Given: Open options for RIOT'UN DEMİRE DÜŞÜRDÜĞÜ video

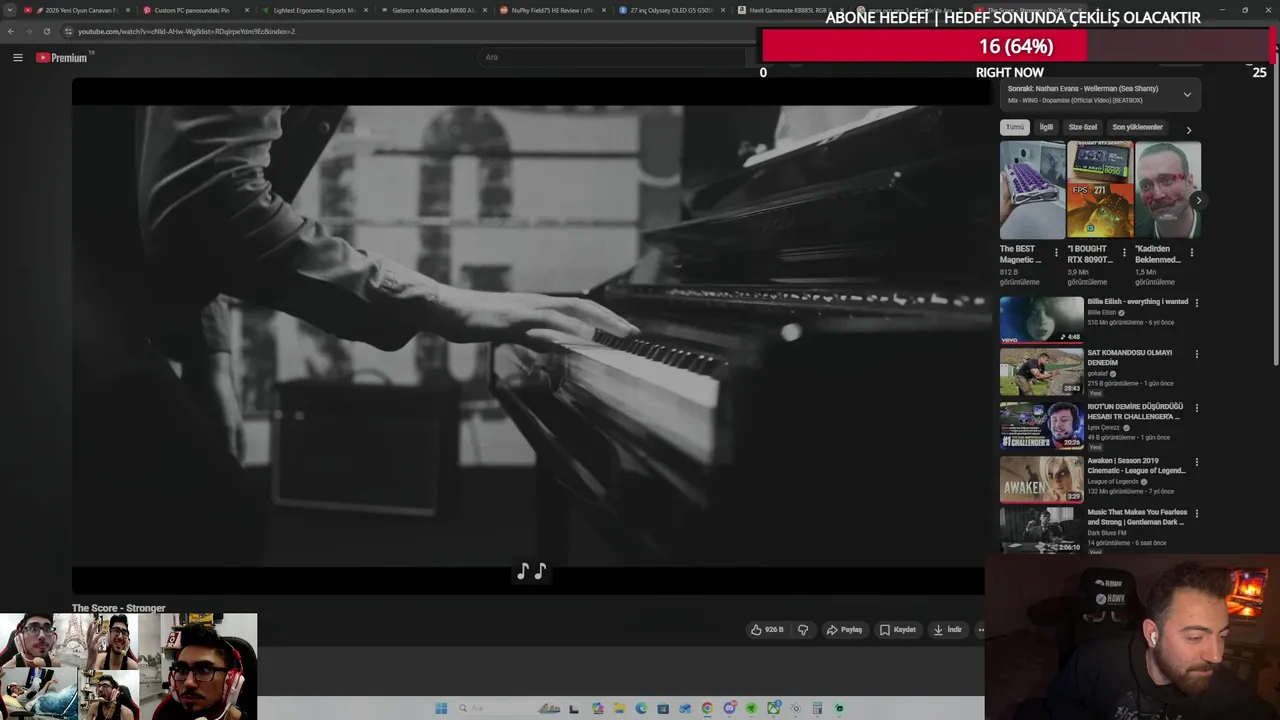Looking at the screenshot, I should [x=1197, y=408].
